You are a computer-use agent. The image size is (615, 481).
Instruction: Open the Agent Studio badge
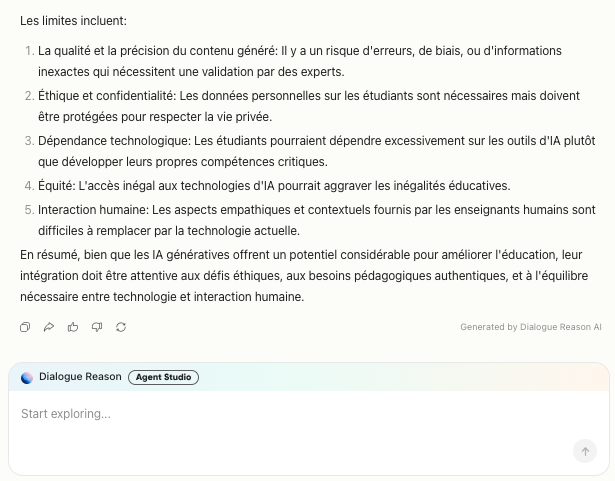pos(164,377)
